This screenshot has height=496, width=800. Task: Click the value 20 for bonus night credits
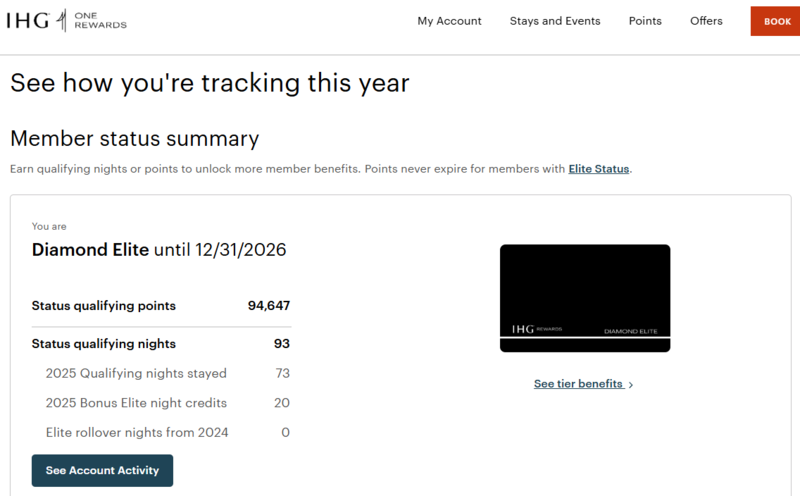282,403
